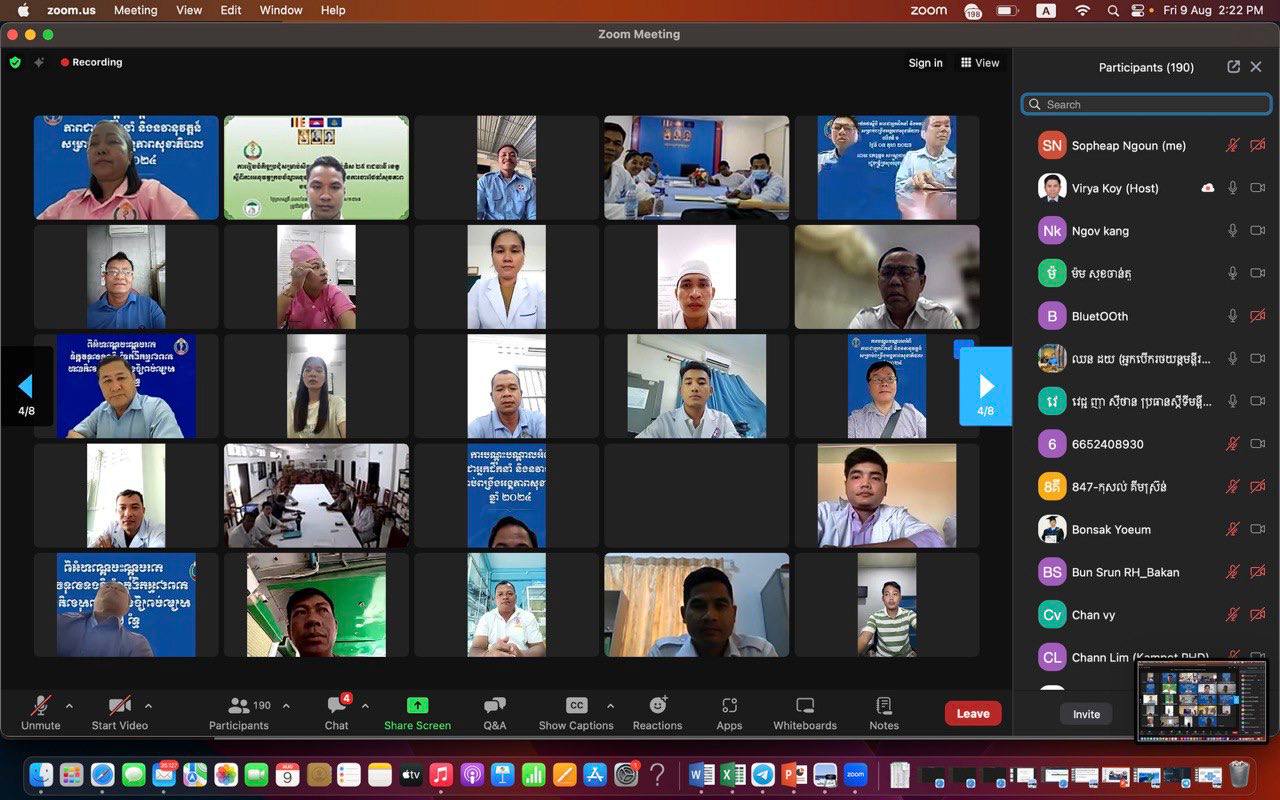
Task: Expand caret next to Show Captions
Action: 610,706
